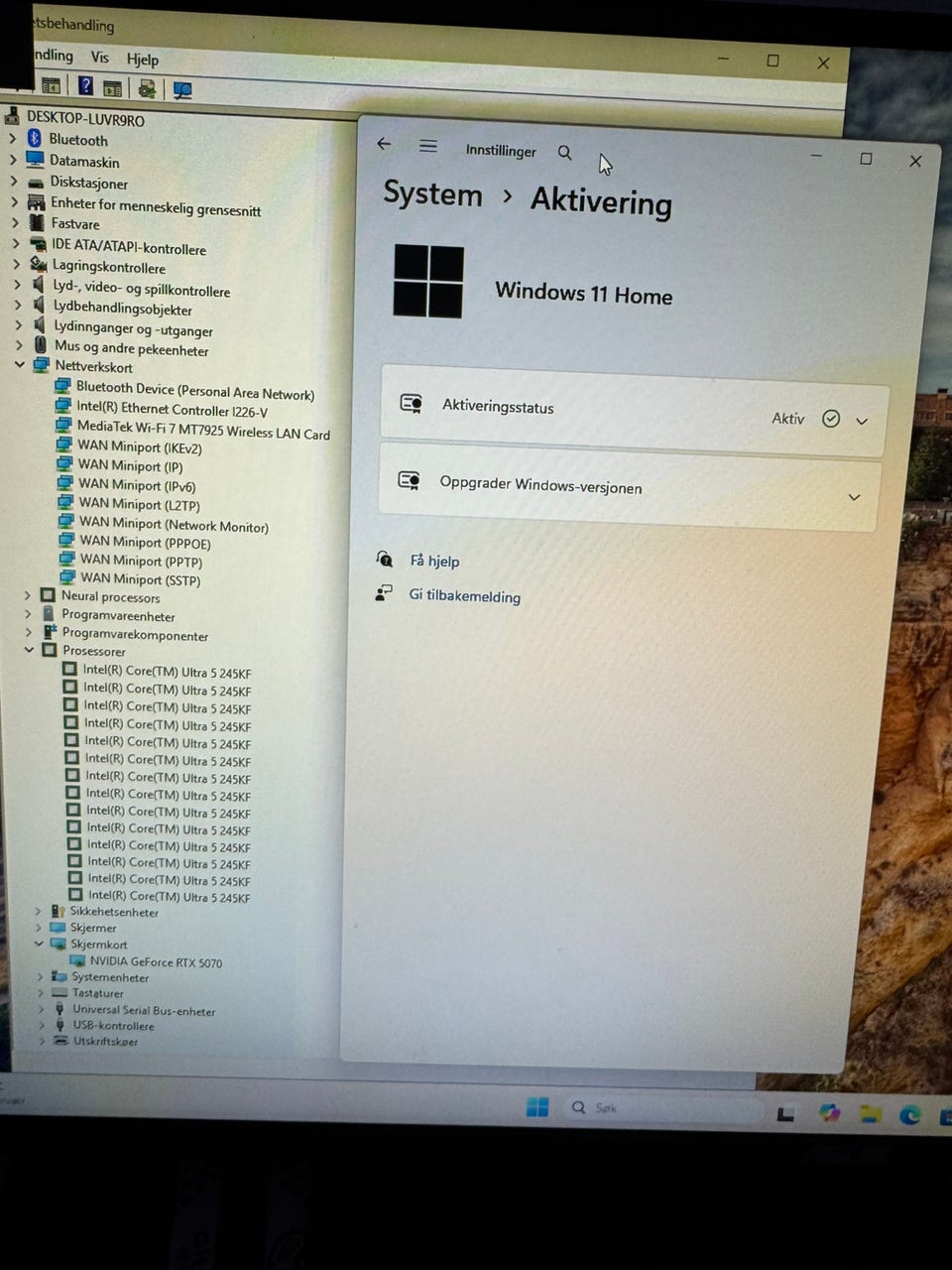This screenshot has width=952, height=1270.
Task: Open Microsoft Edge from the taskbar
Action: click(909, 1115)
